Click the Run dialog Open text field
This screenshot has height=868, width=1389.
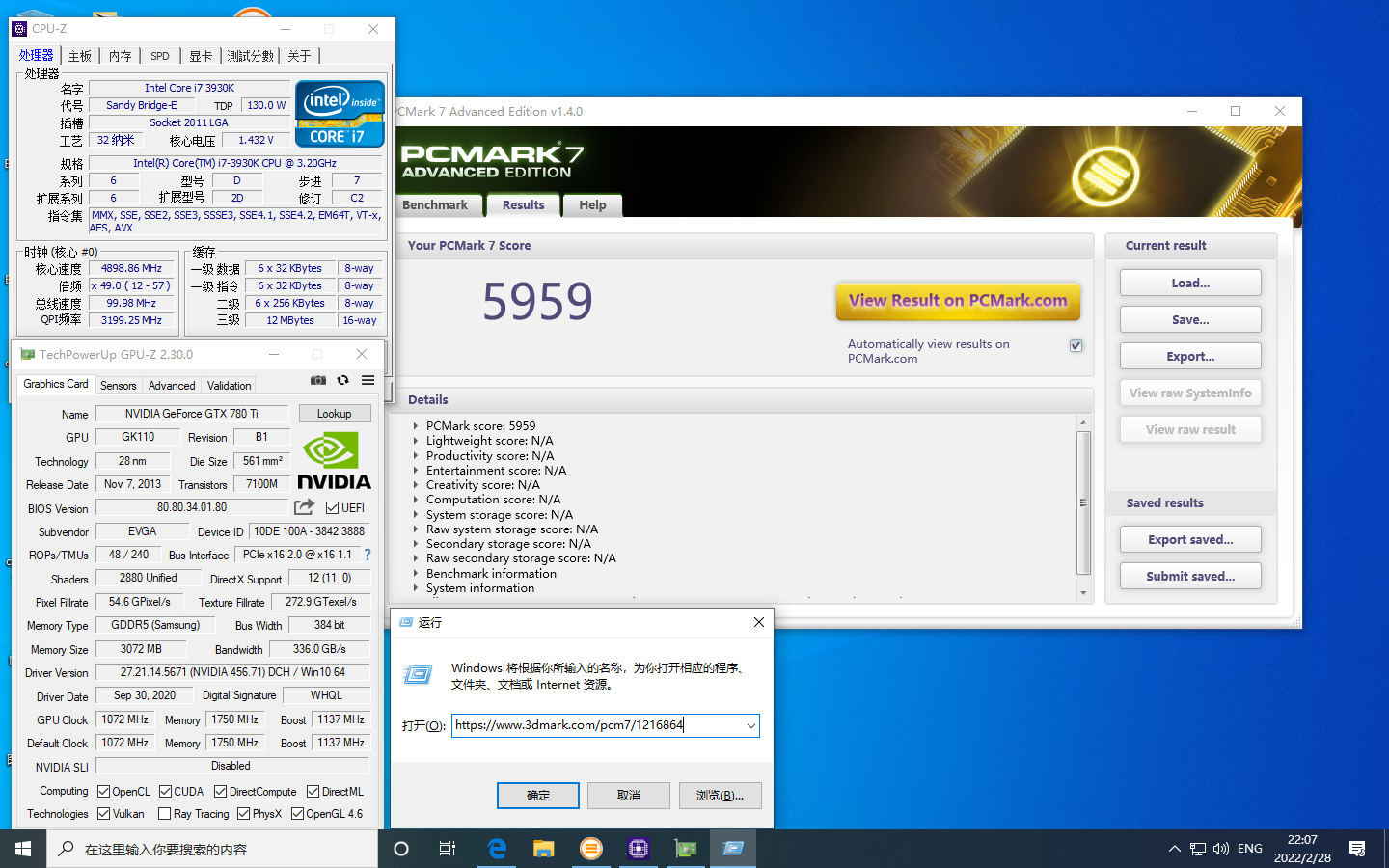pos(597,725)
